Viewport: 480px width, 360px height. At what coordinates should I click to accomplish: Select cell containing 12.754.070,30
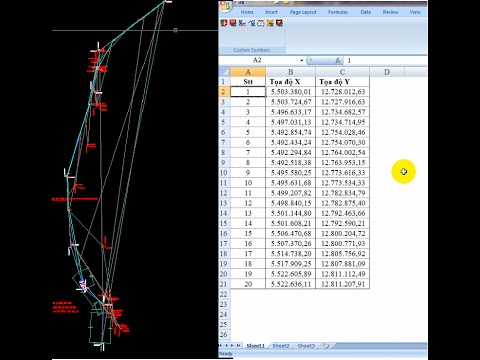(342, 142)
